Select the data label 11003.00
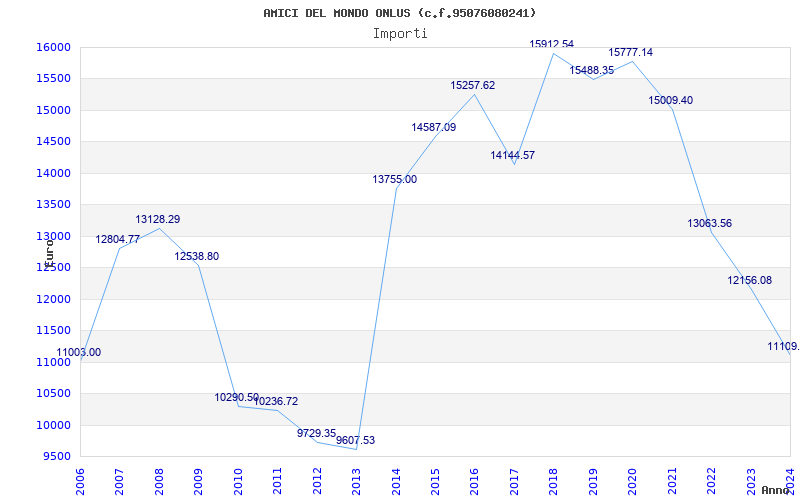 [79, 353]
